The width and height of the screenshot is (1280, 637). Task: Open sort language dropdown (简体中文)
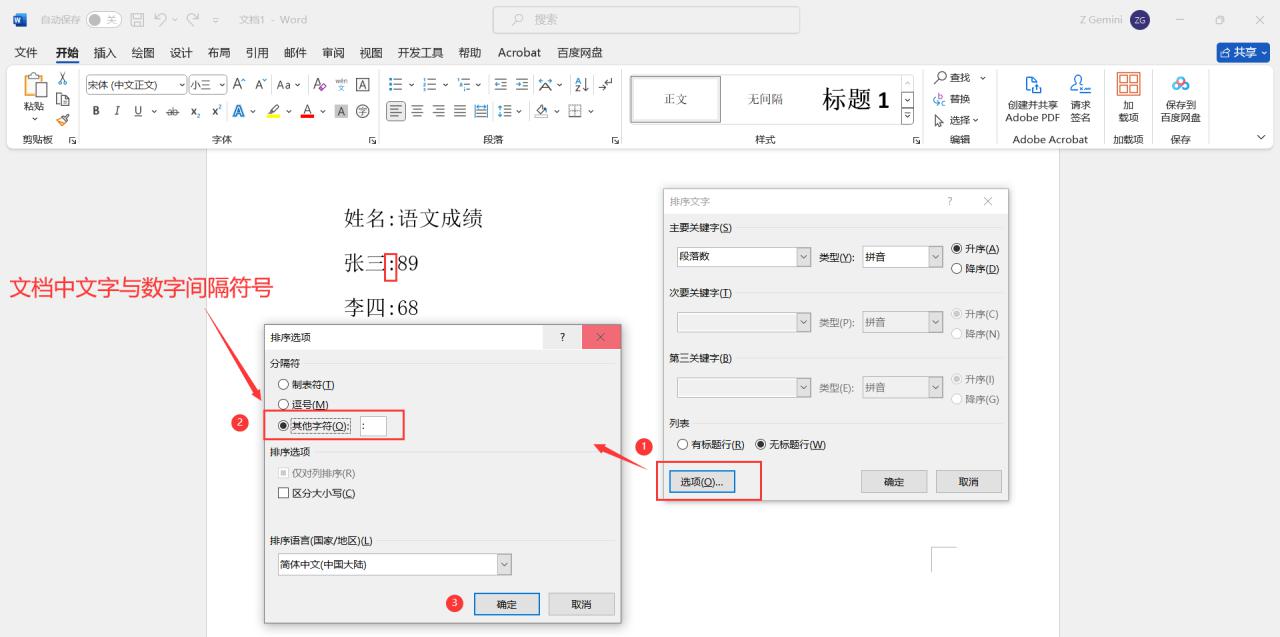[504, 565]
